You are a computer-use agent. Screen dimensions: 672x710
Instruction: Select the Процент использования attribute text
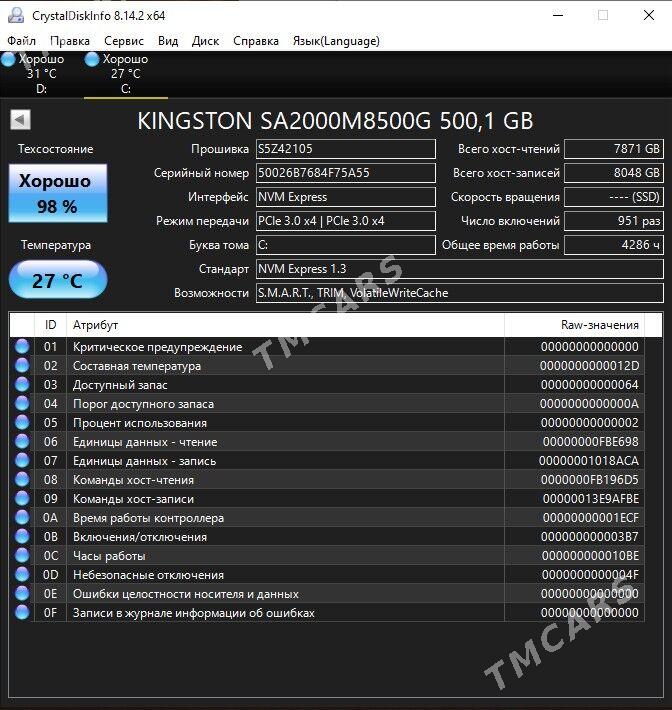(x=139, y=423)
